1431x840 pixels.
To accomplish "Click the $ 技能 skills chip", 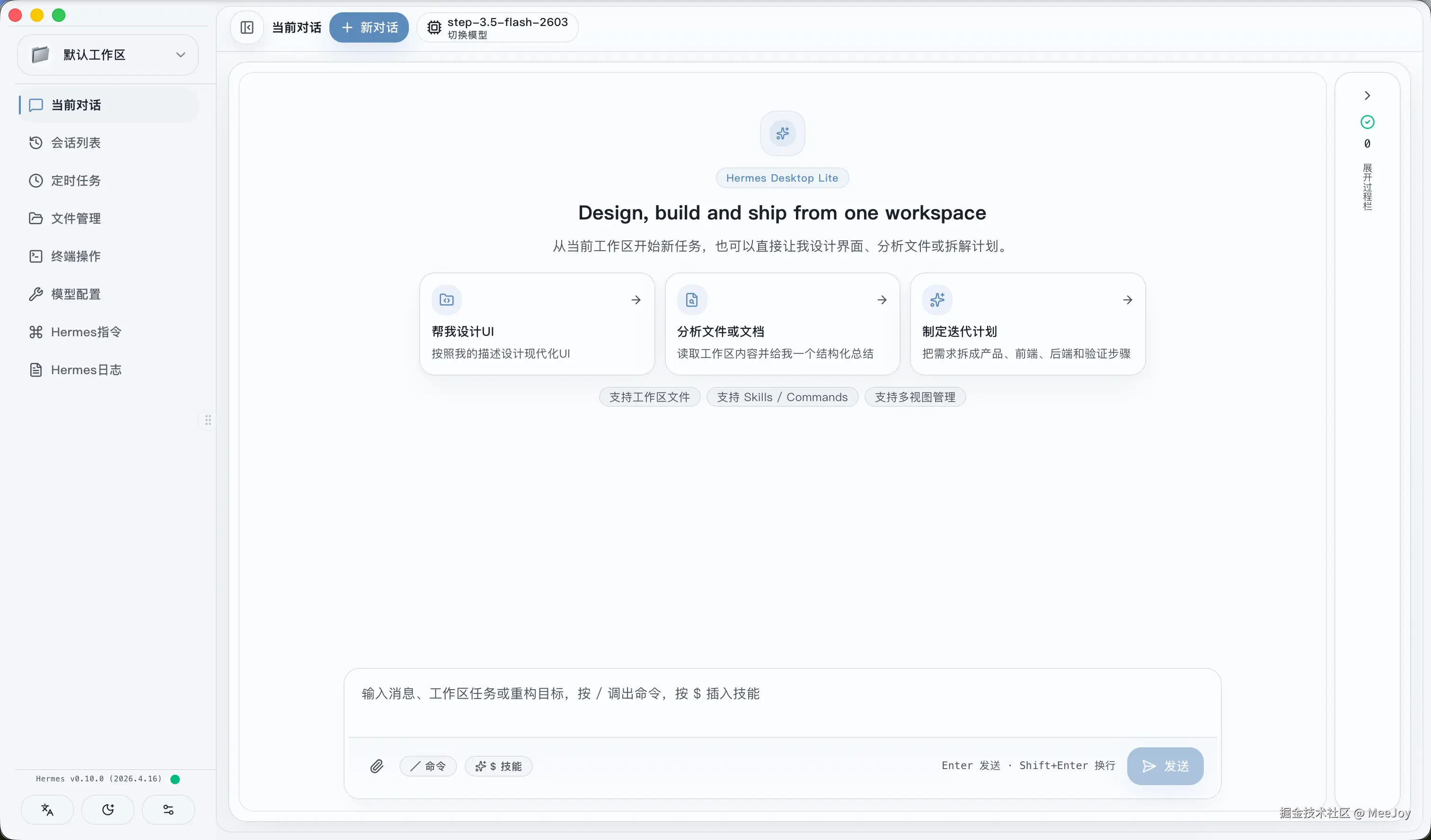I will tap(499, 766).
